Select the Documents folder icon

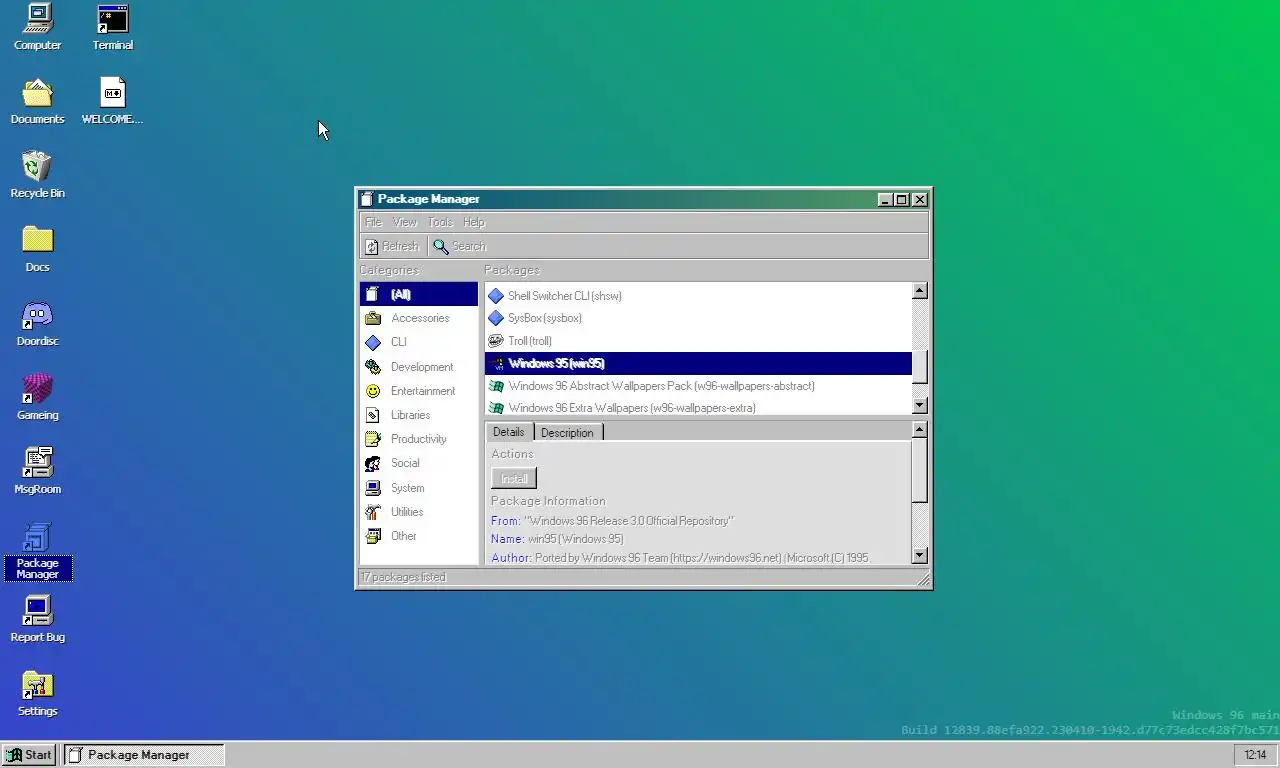(x=37, y=101)
